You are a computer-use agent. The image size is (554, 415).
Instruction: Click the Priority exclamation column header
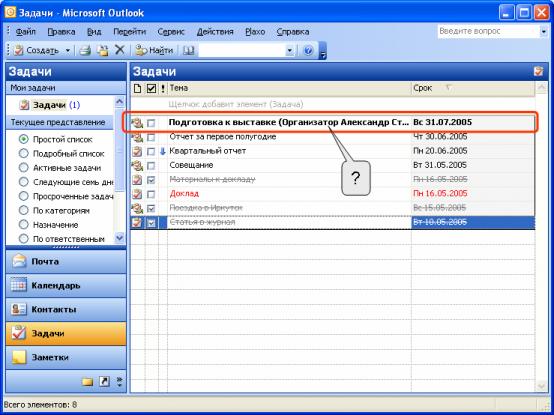click(x=163, y=88)
